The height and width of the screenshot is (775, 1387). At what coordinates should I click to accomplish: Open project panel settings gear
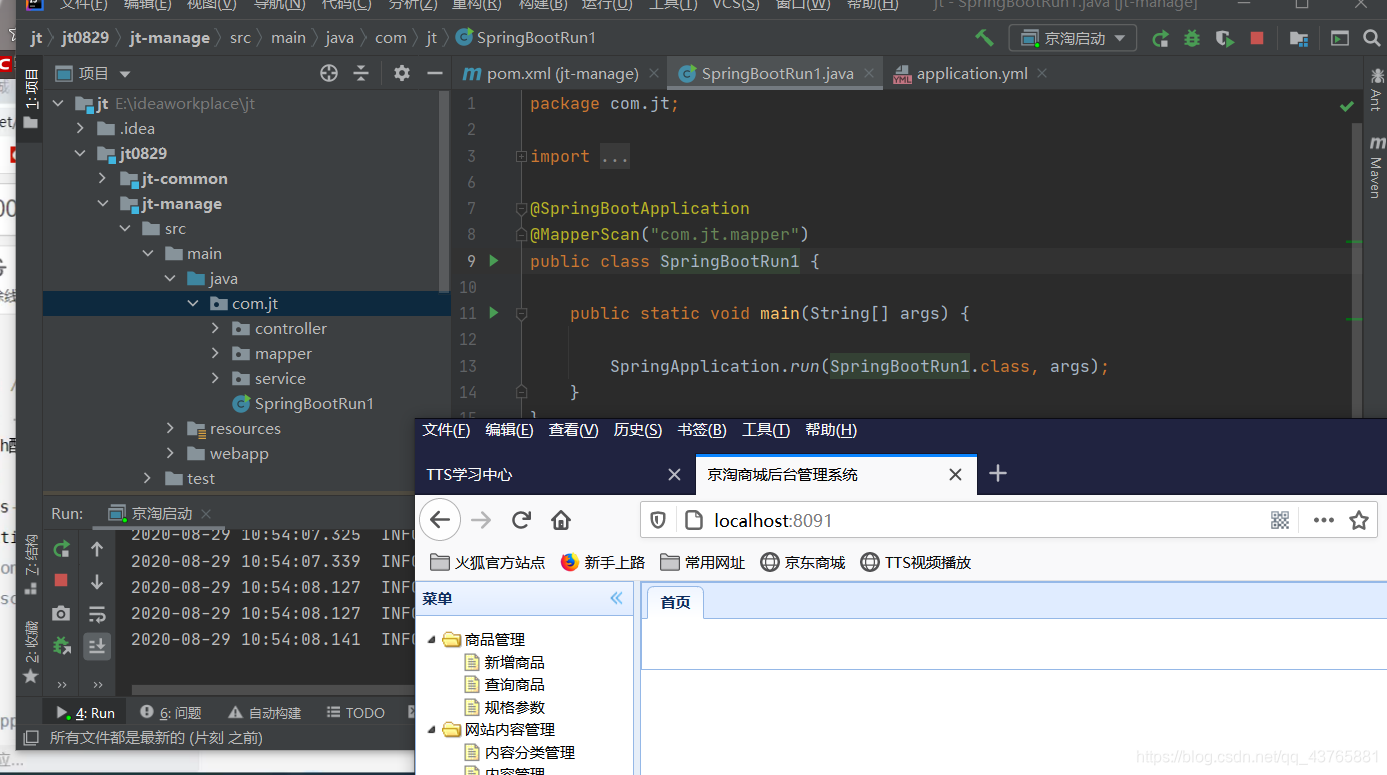pyautogui.click(x=402, y=73)
